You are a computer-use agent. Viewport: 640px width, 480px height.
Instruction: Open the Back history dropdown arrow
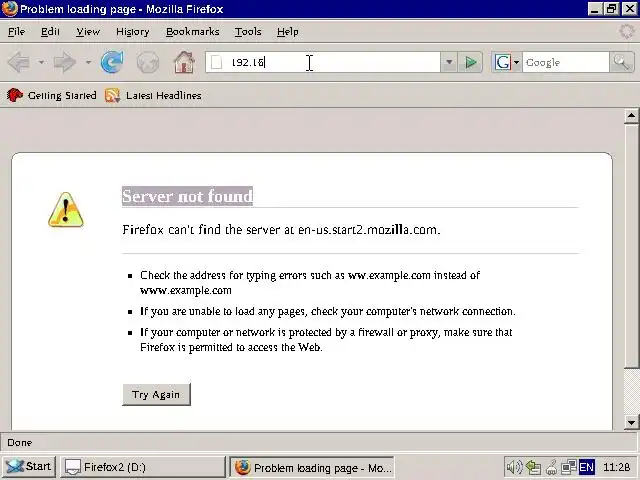coord(41,62)
